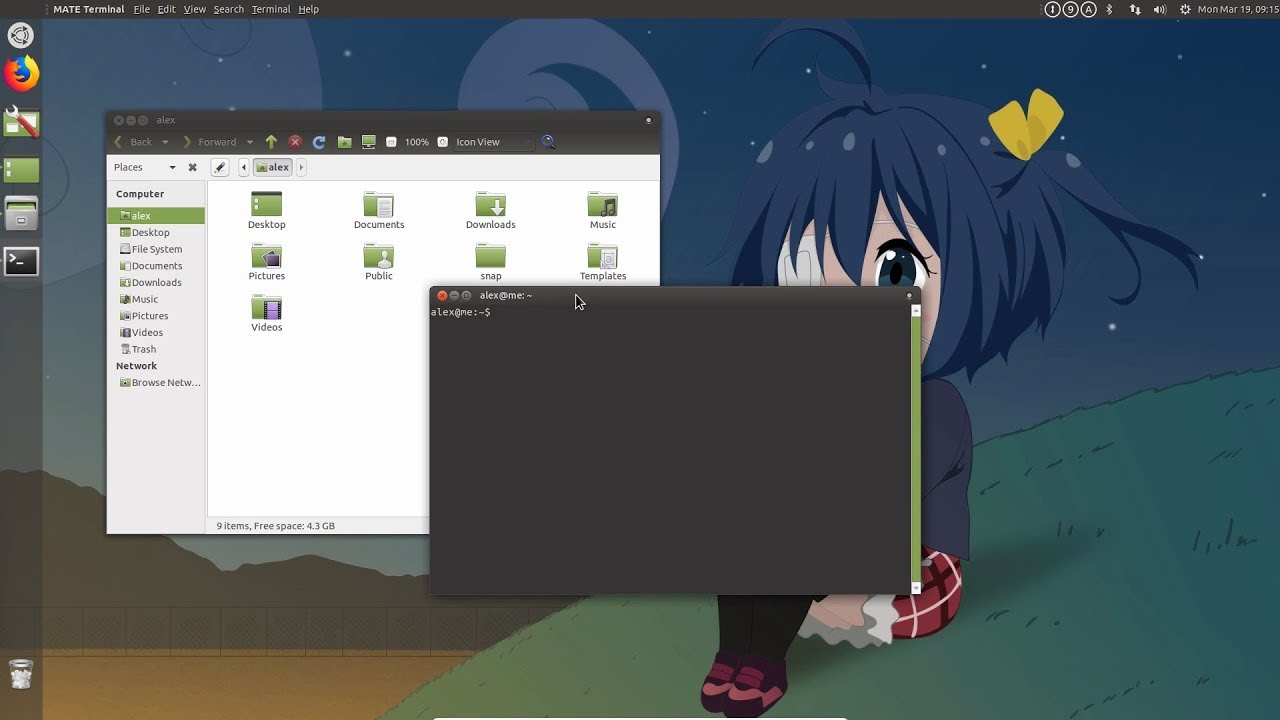Open the Search menu
This screenshot has width=1280, height=720.
[228, 9]
